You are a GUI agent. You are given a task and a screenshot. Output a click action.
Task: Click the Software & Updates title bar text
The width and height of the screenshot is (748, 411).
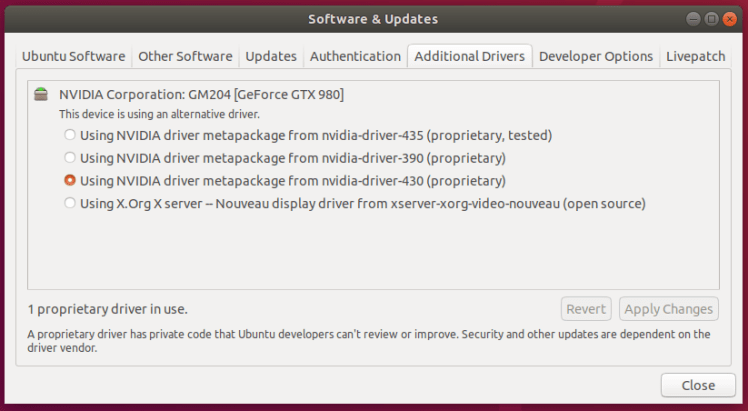373,19
